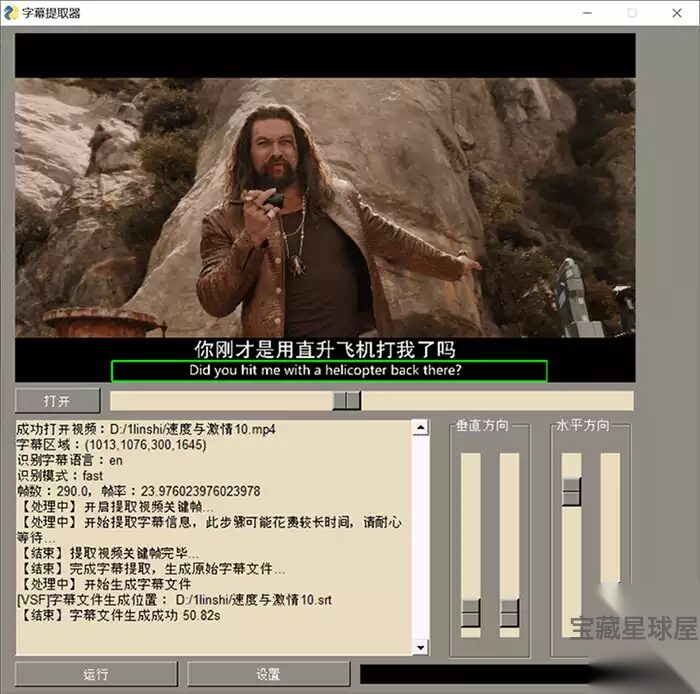Click the 垂直方向 group label
The image size is (700, 694).
pos(482,425)
